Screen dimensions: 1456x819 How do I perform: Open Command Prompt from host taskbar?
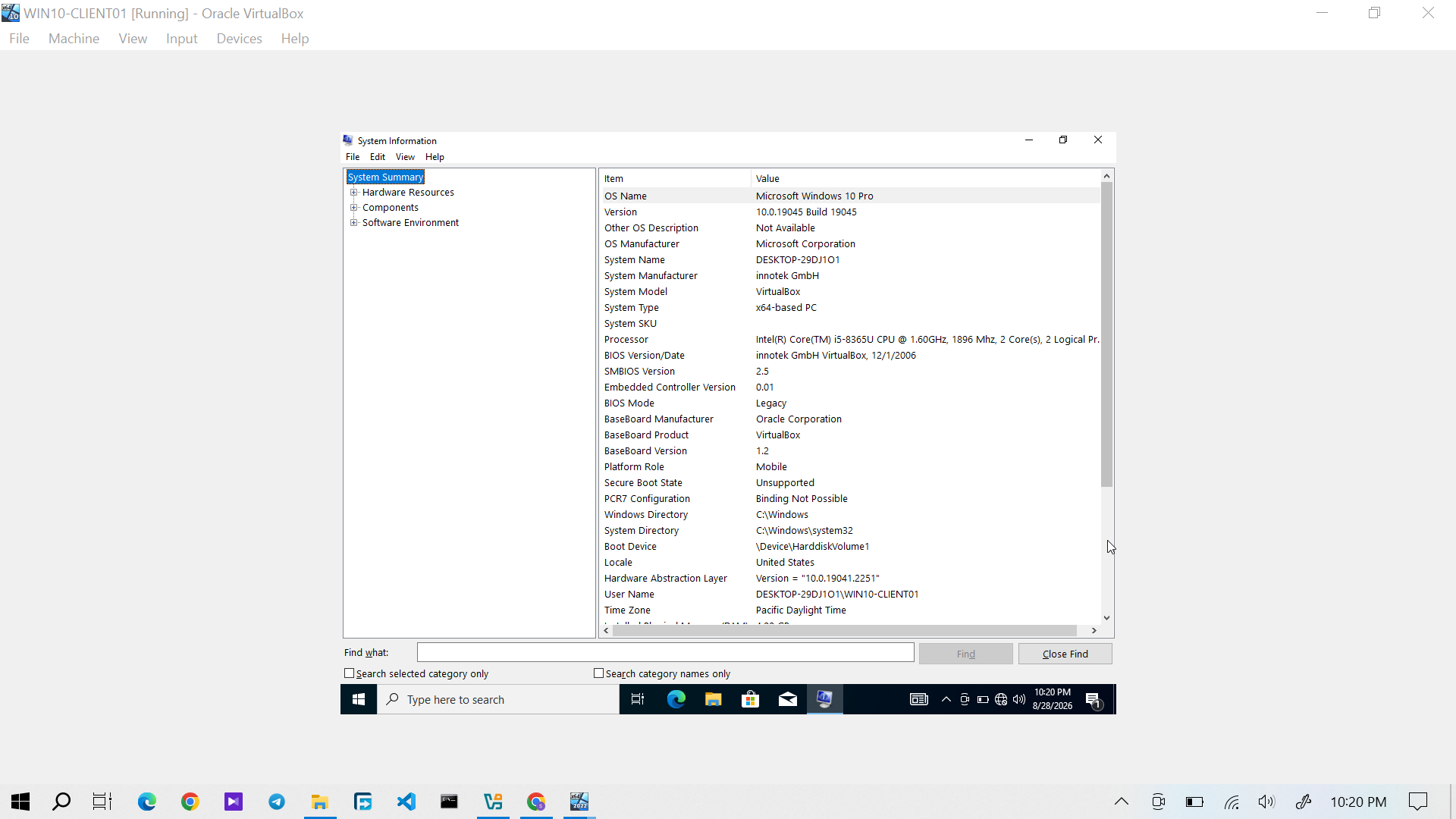pyautogui.click(x=450, y=802)
